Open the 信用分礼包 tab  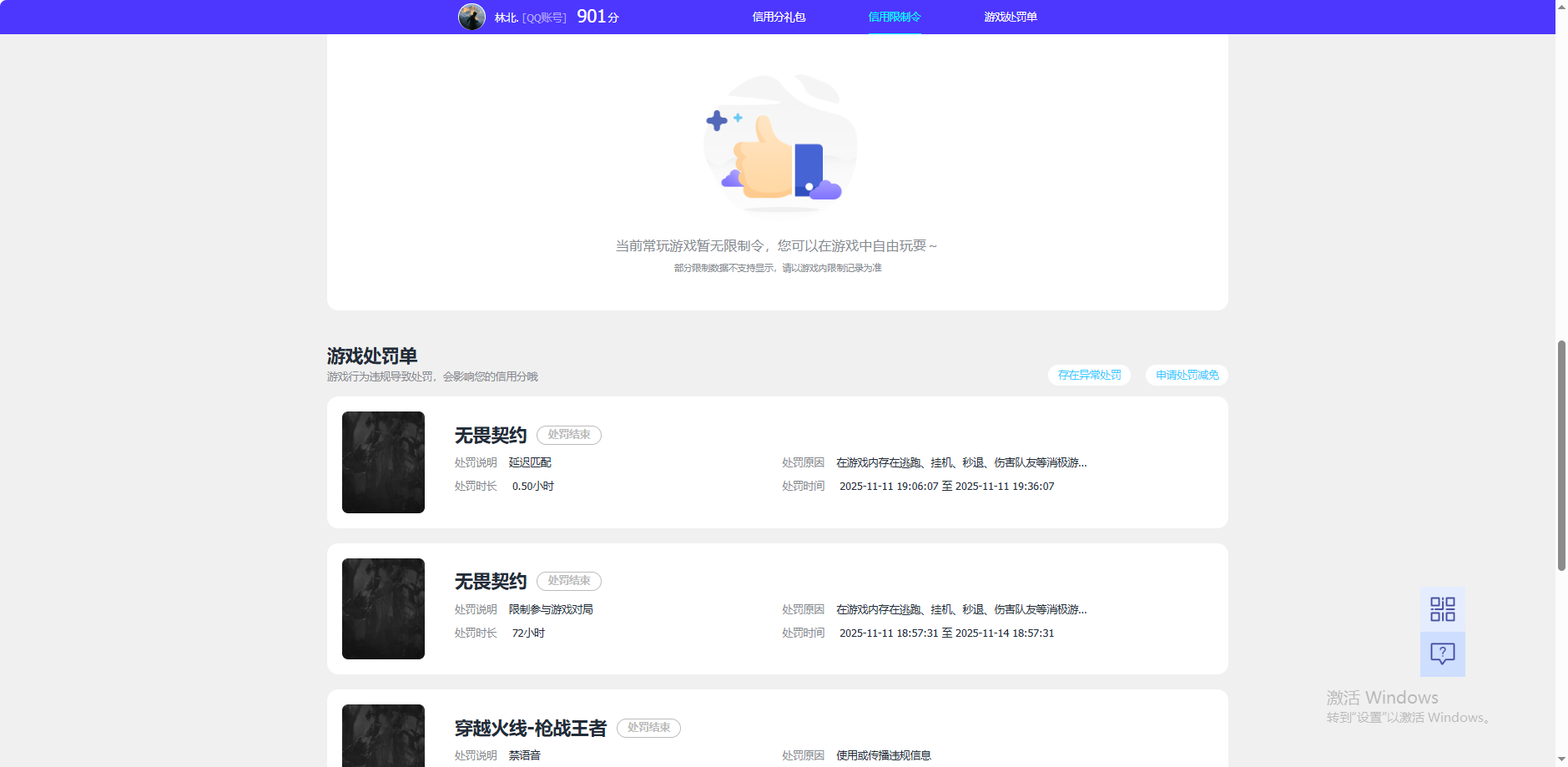pos(779,17)
